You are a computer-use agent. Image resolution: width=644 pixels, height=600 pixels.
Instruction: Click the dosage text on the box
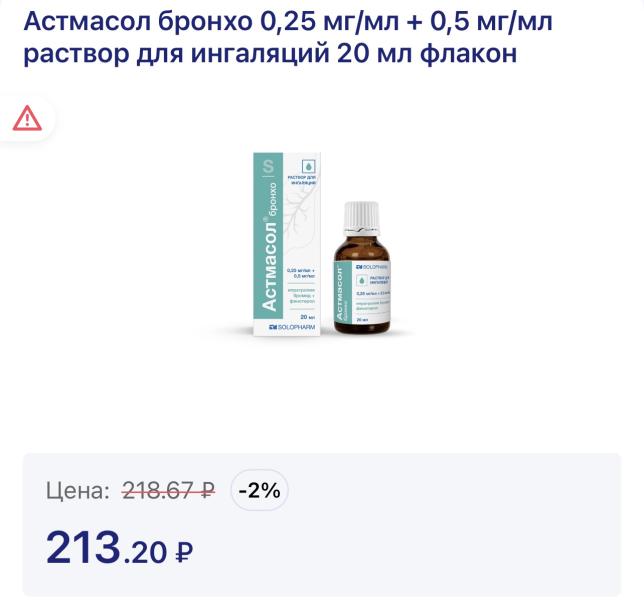(301, 273)
